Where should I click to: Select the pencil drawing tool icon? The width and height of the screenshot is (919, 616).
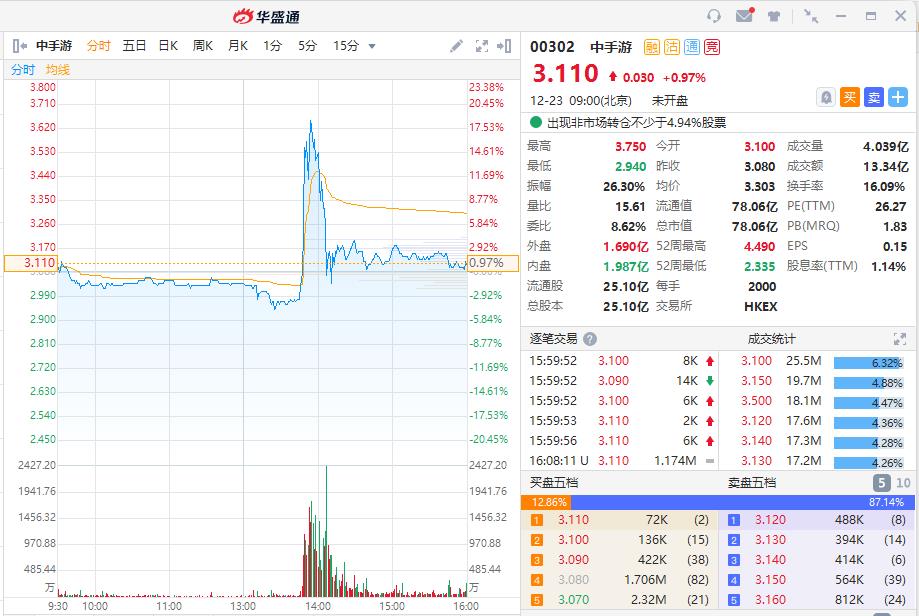[x=457, y=46]
